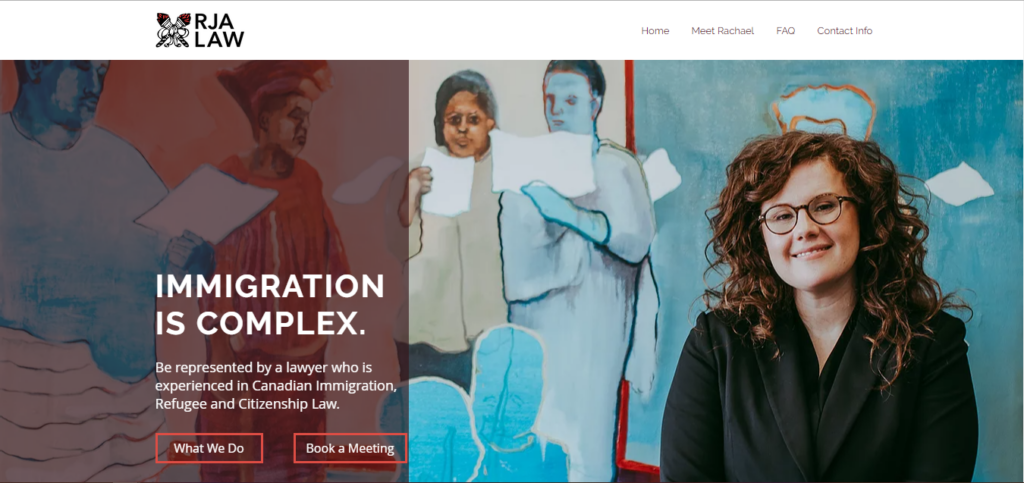Click the RJA LAW logo text

click(x=219, y=31)
